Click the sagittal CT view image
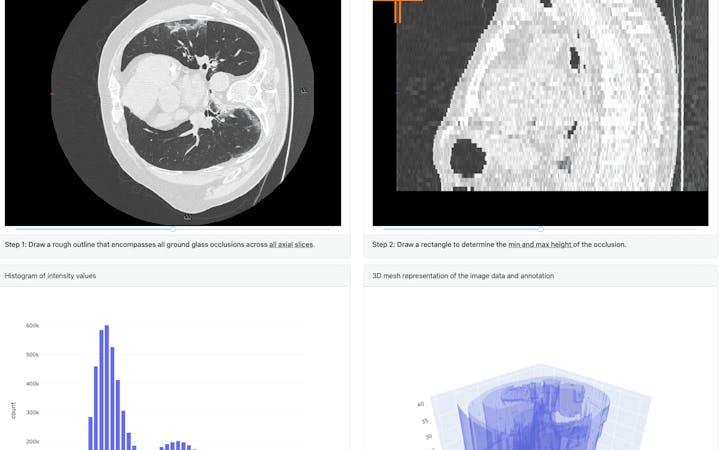 point(540,112)
